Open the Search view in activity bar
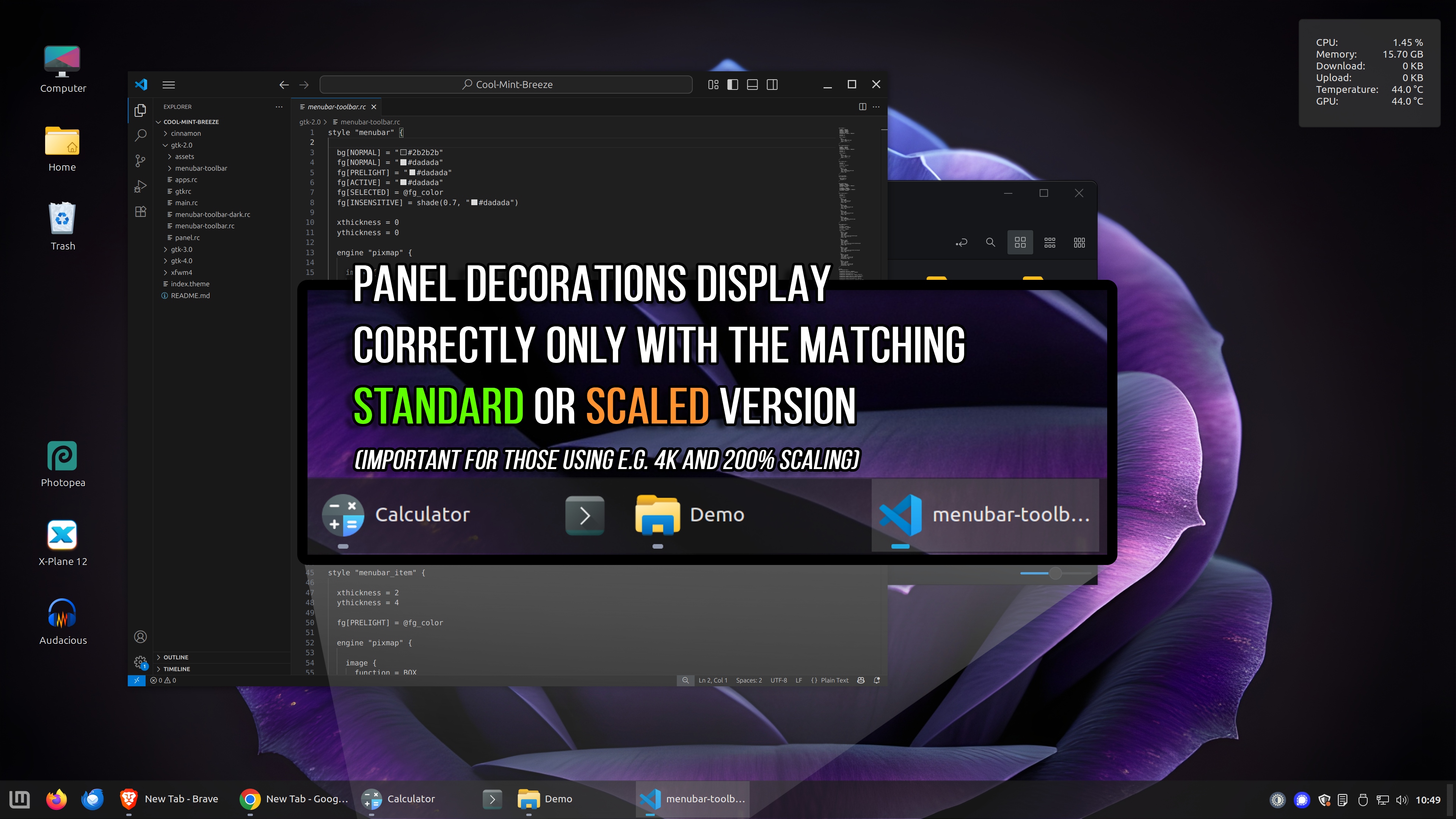This screenshot has width=1456, height=819. pyautogui.click(x=141, y=136)
